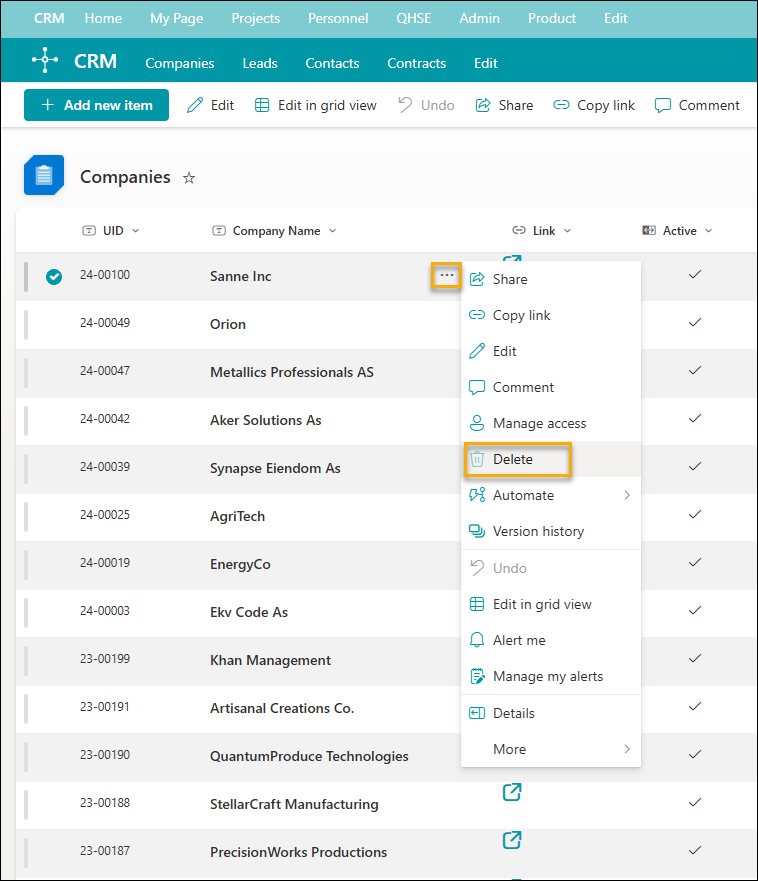This screenshot has width=758, height=881.
Task: Open the ellipsis menu for Sanne Inc
Action: coord(447,275)
